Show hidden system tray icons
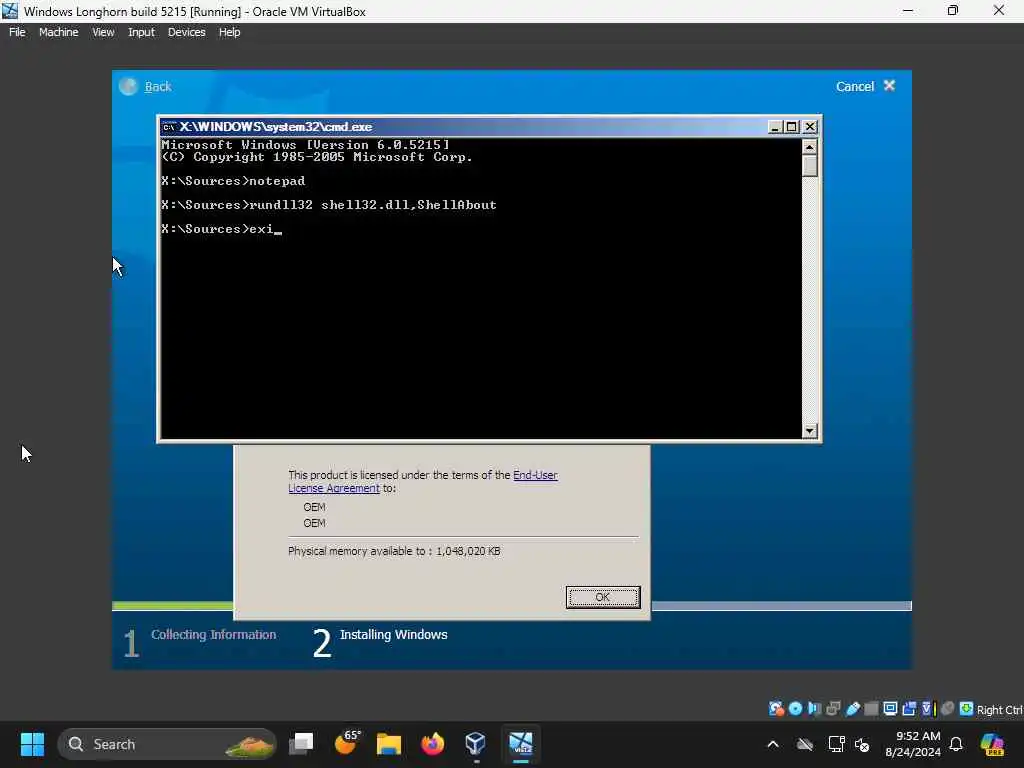The height and width of the screenshot is (768, 1024). click(x=773, y=744)
